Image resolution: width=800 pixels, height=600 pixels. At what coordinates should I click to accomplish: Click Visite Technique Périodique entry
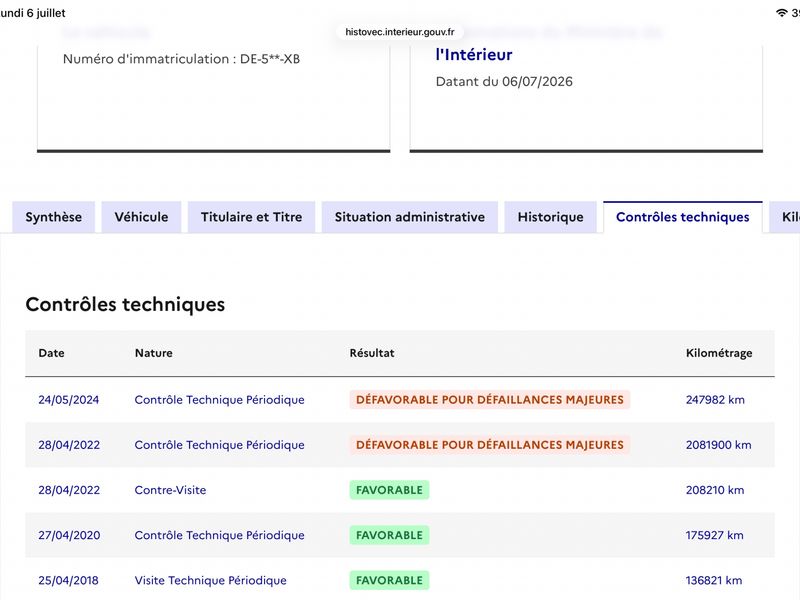211,581
